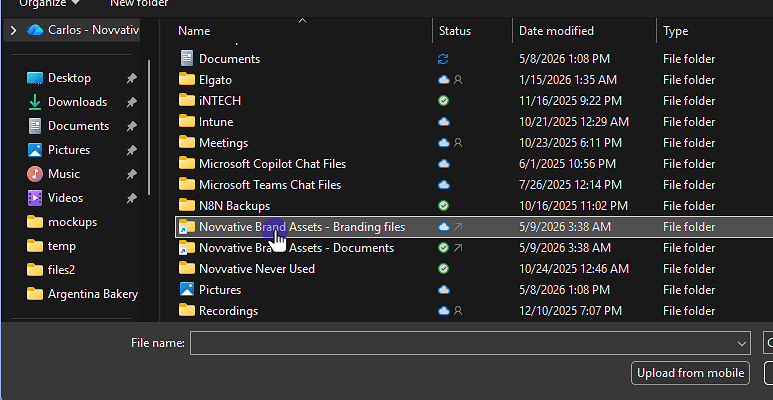
Task: Select the iNTECH folder
Action: [x=474, y=101]
